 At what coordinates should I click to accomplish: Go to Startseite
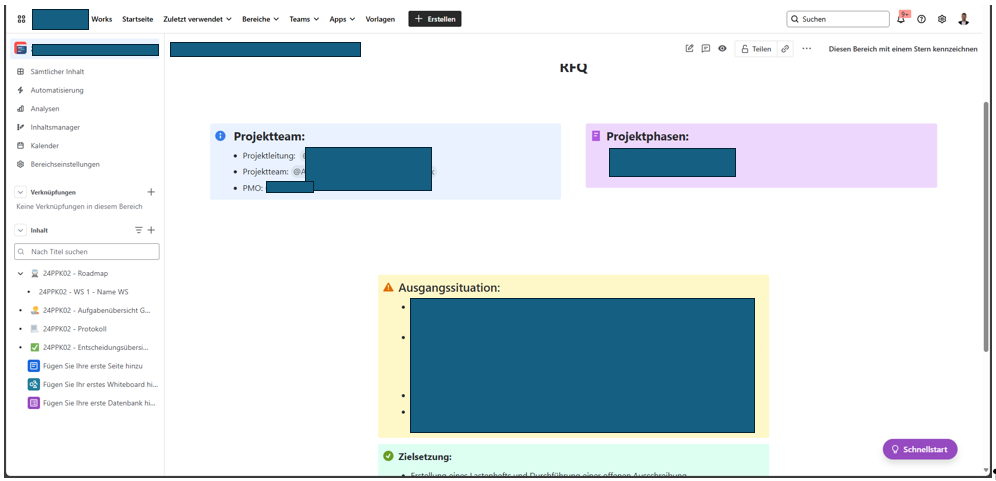pyautogui.click(x=138, y=19)
